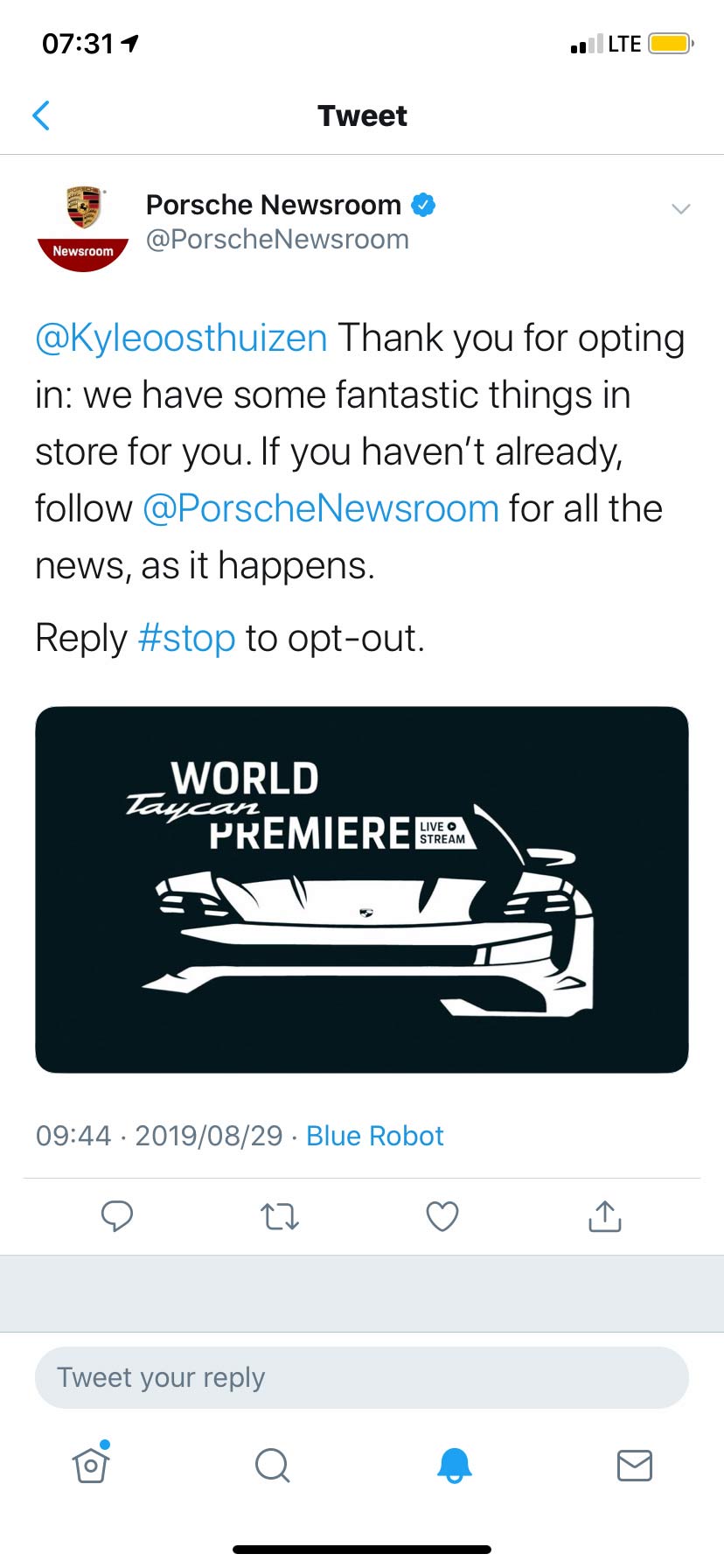This screenshot has width=724, height=1568.
Task: Open the Notifications bell tab
Action: coord(454,1465)
